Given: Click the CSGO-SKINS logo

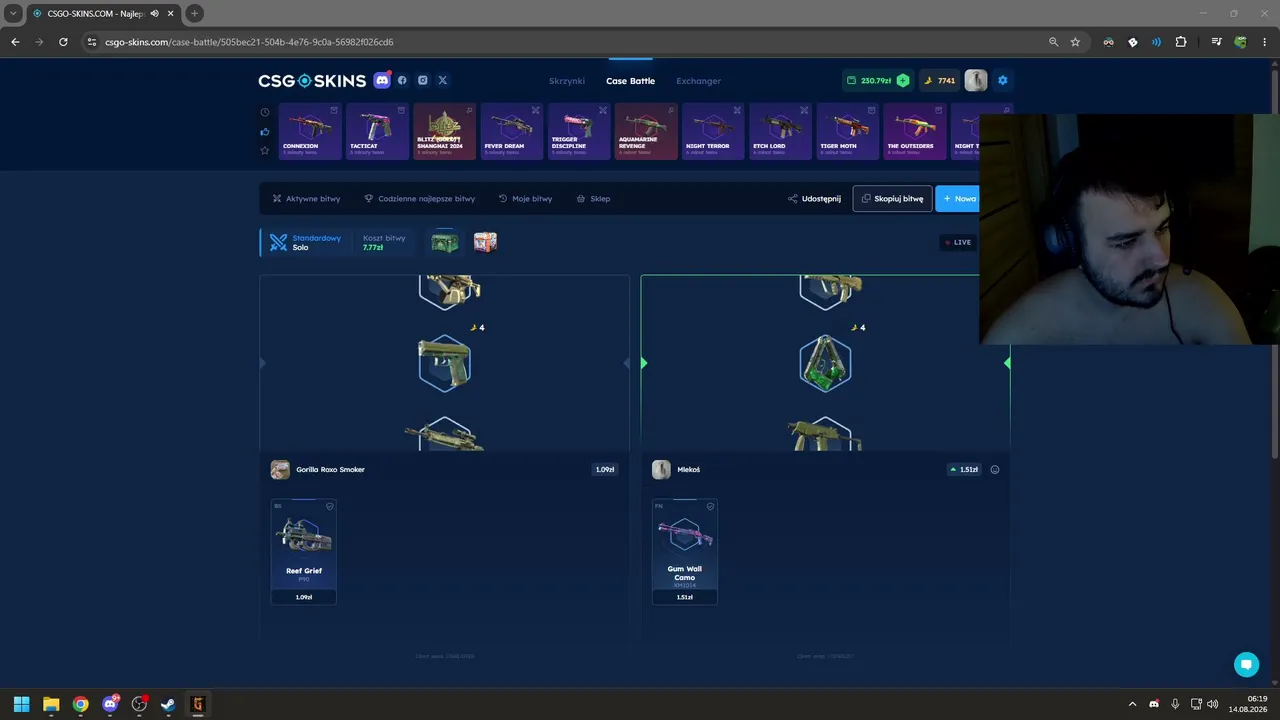Looking at the screenshot, I should tap(312, 81).
